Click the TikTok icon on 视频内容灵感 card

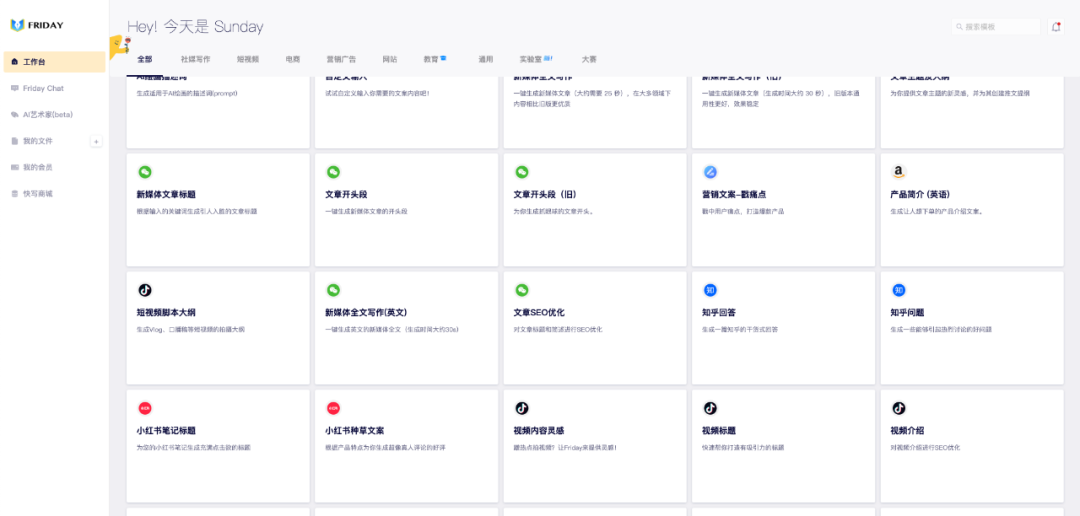coord(522,409)
